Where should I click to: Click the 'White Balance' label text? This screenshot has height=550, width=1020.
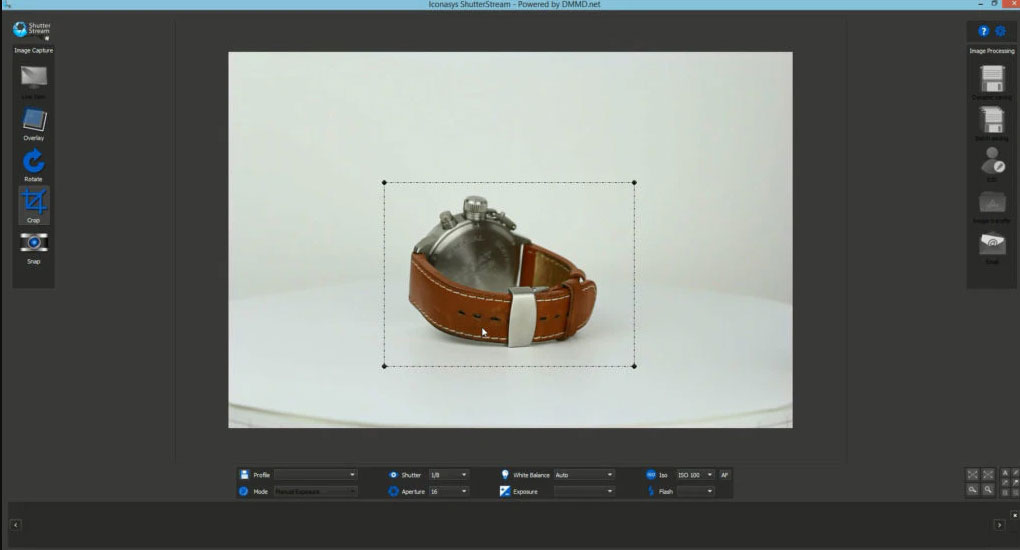(x=531, y=475)
